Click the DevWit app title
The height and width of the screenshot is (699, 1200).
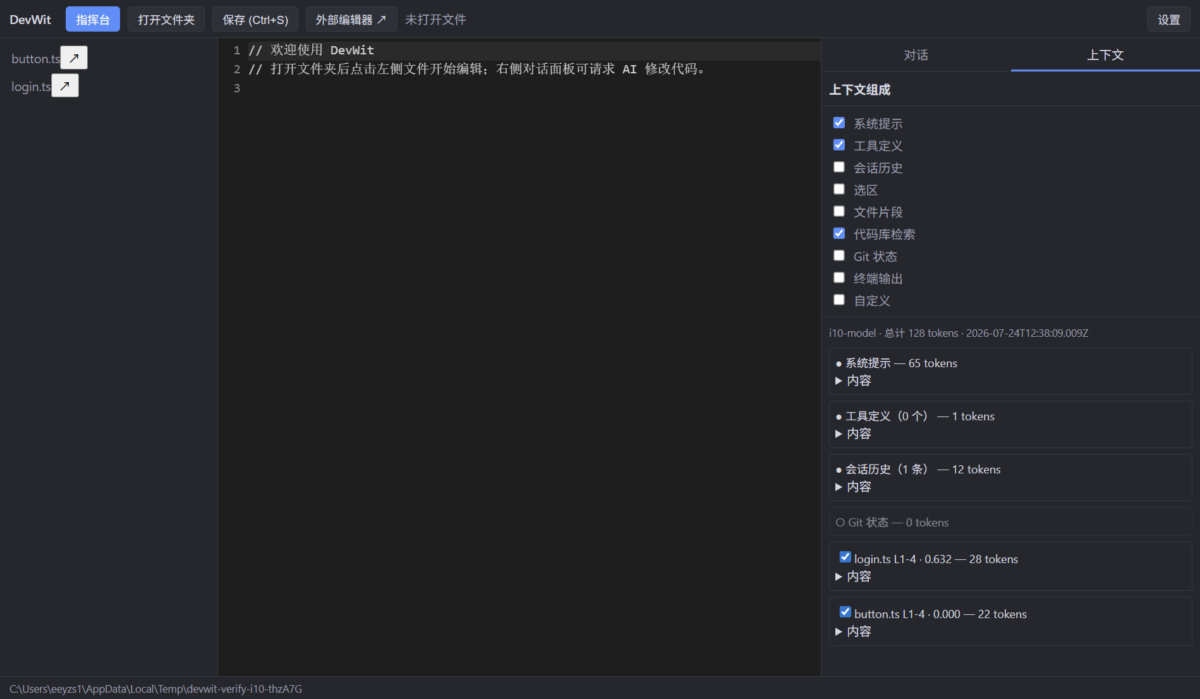point(30,19)
